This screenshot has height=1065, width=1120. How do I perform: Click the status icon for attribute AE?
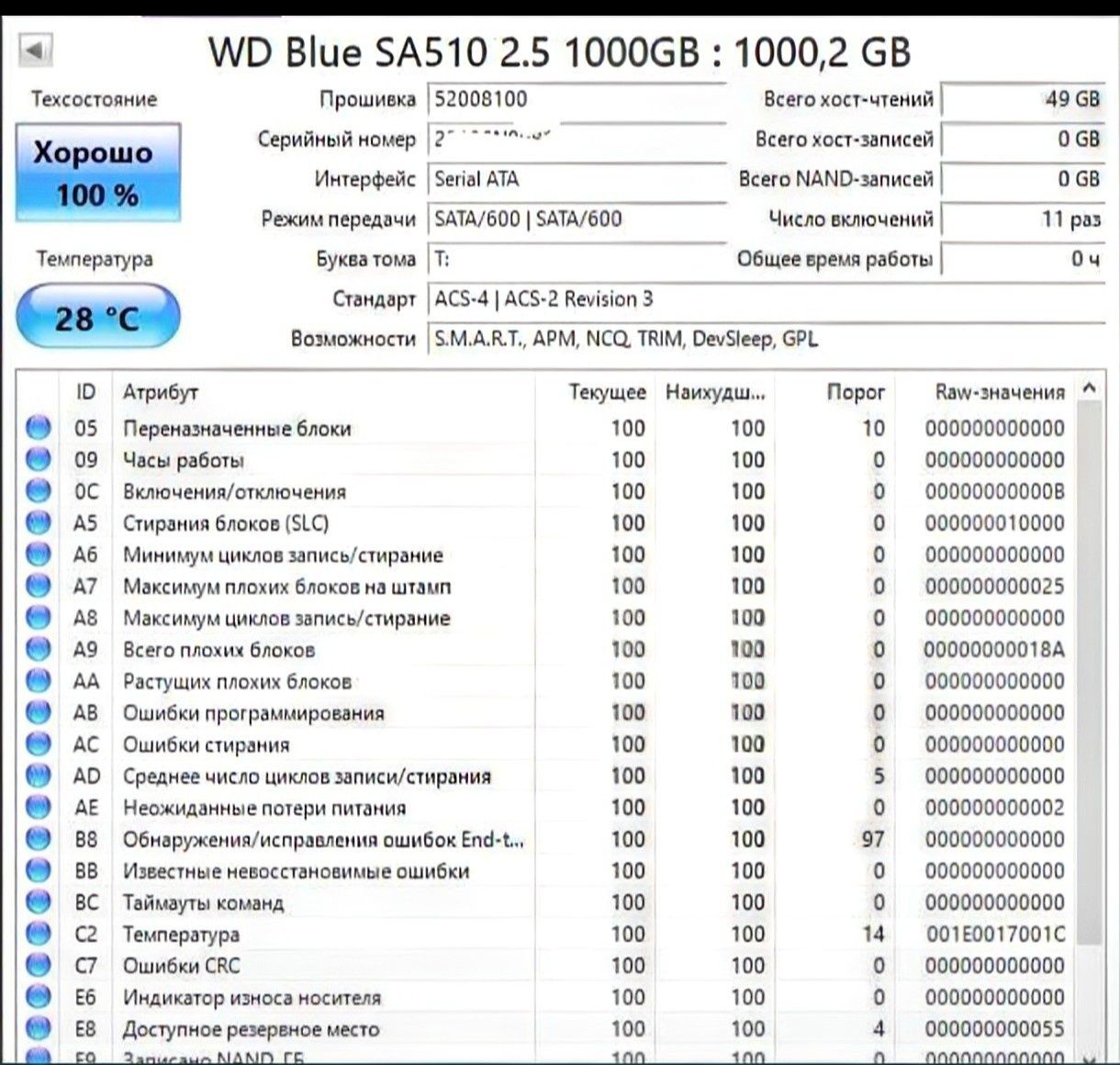39,808
